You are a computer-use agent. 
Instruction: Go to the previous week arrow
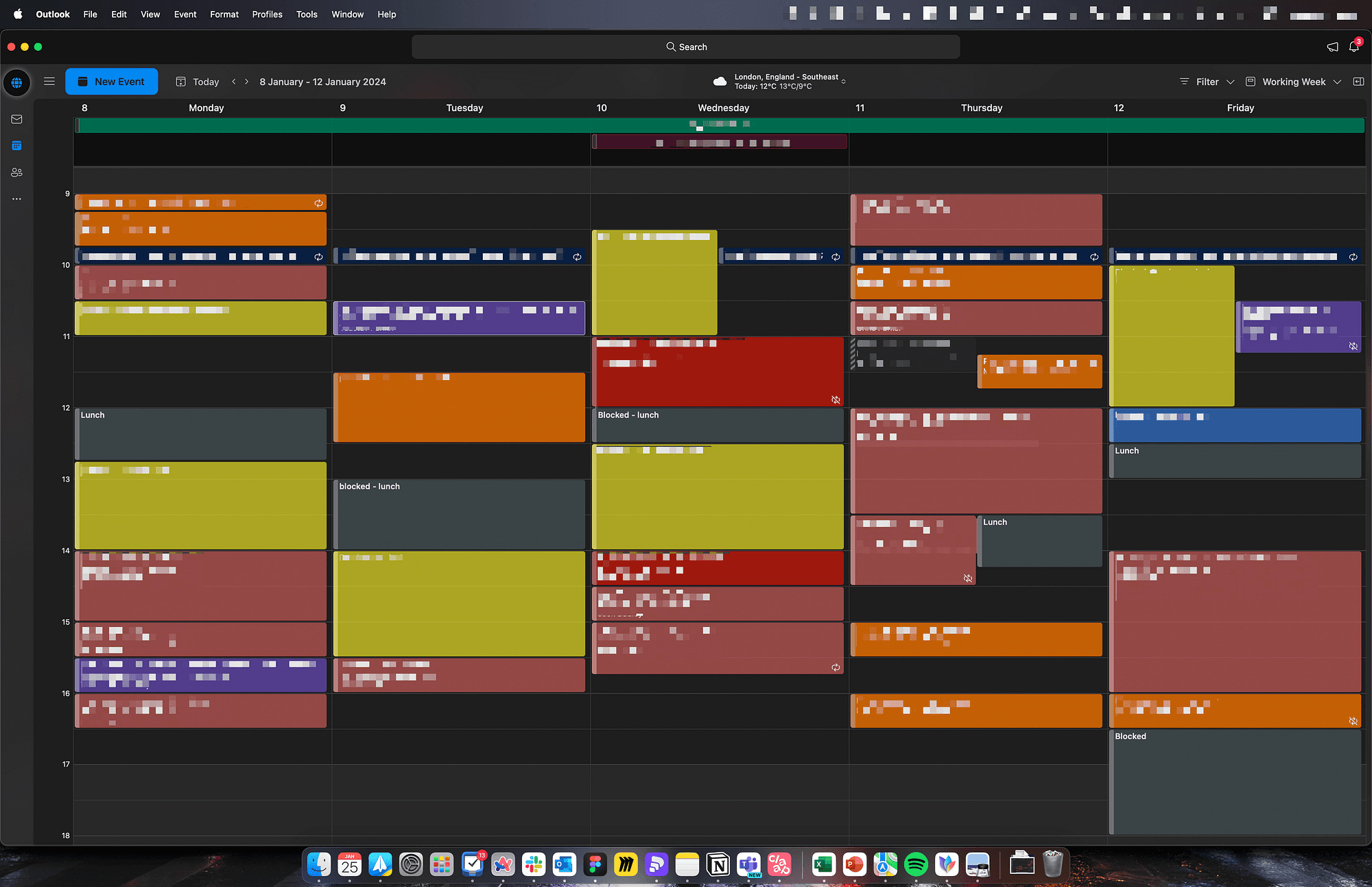[234, 82]
